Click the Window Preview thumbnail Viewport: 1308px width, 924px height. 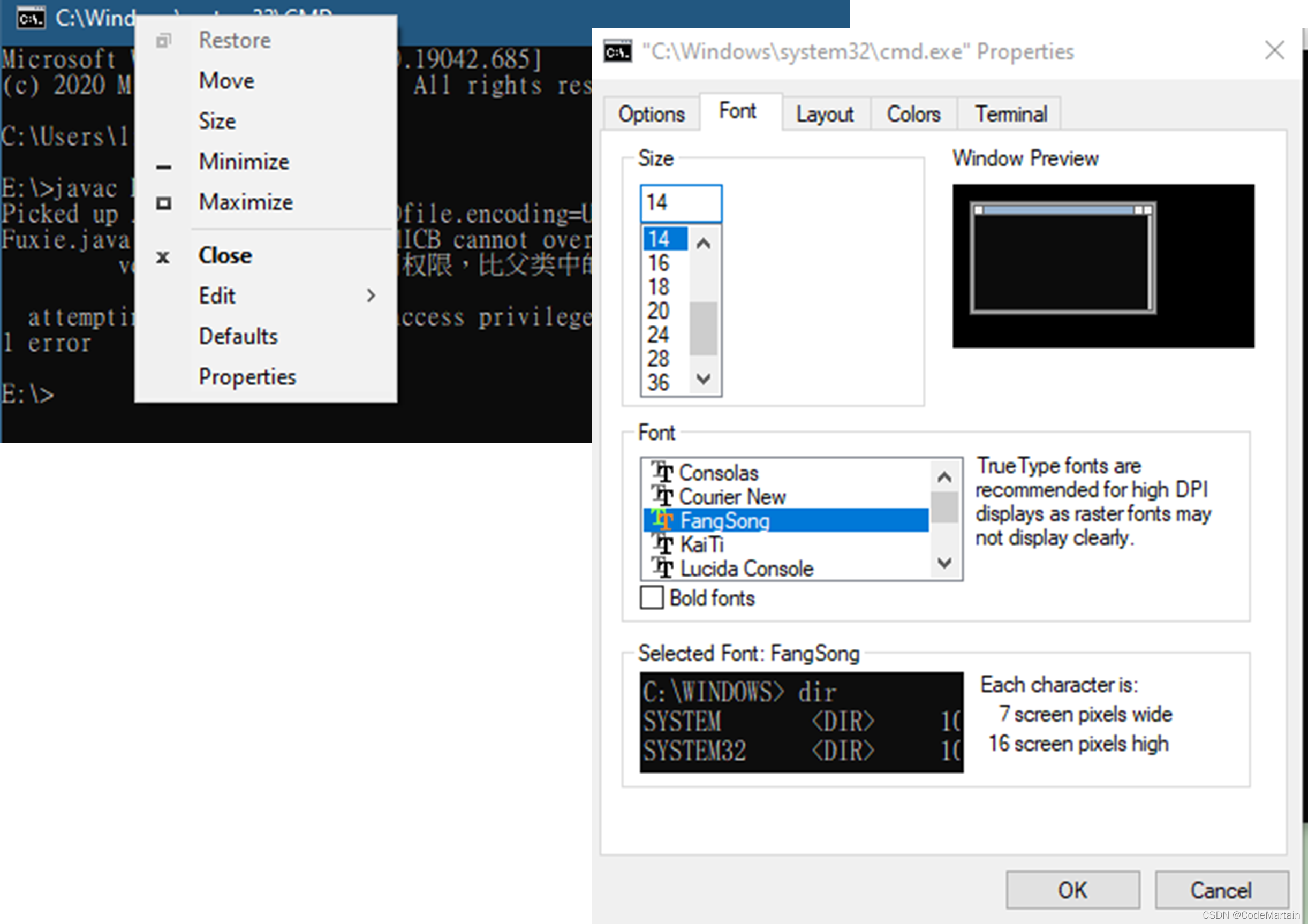click(x=1103, y=266)
